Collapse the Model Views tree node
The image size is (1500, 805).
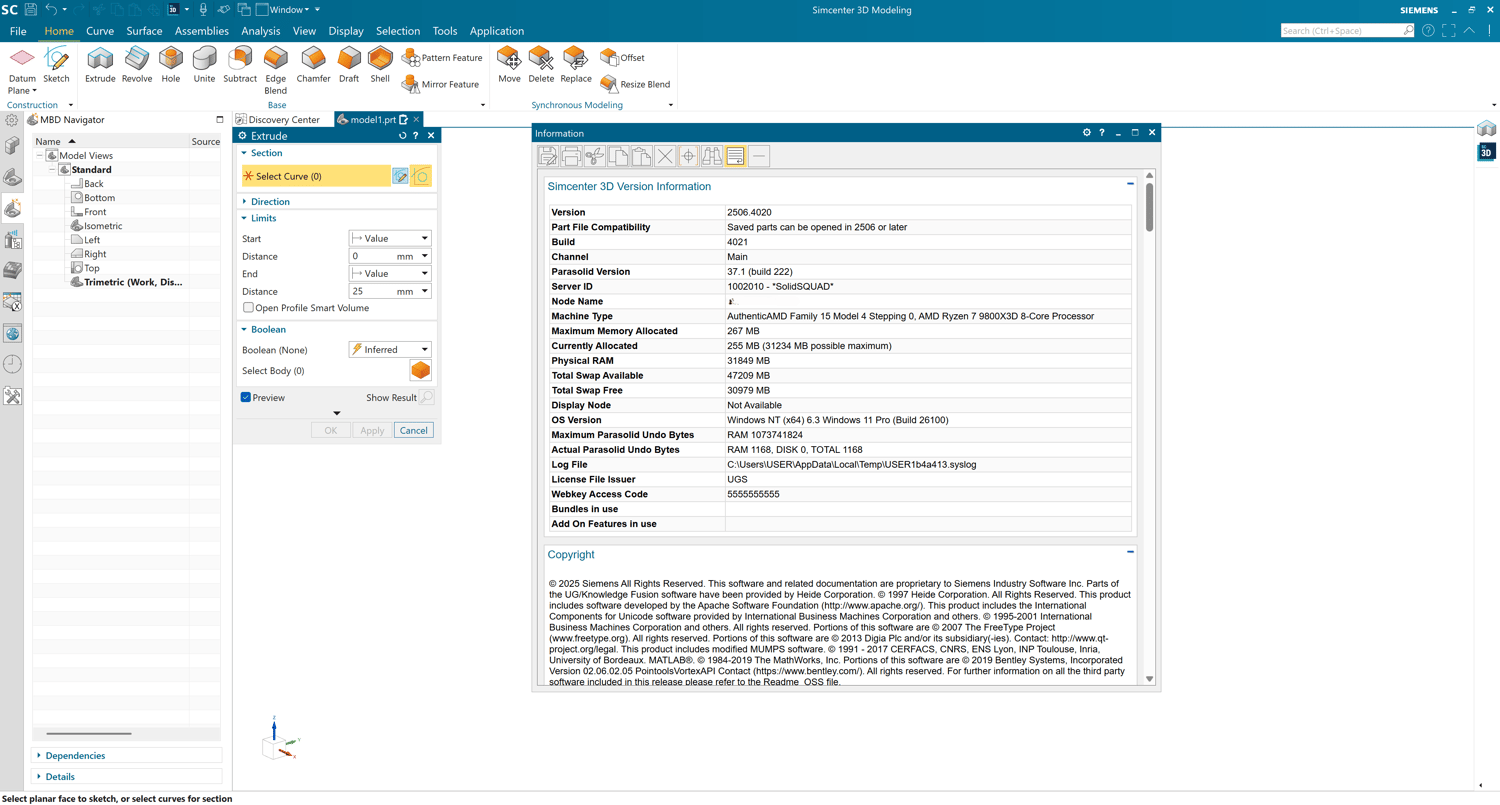(40, 156)
